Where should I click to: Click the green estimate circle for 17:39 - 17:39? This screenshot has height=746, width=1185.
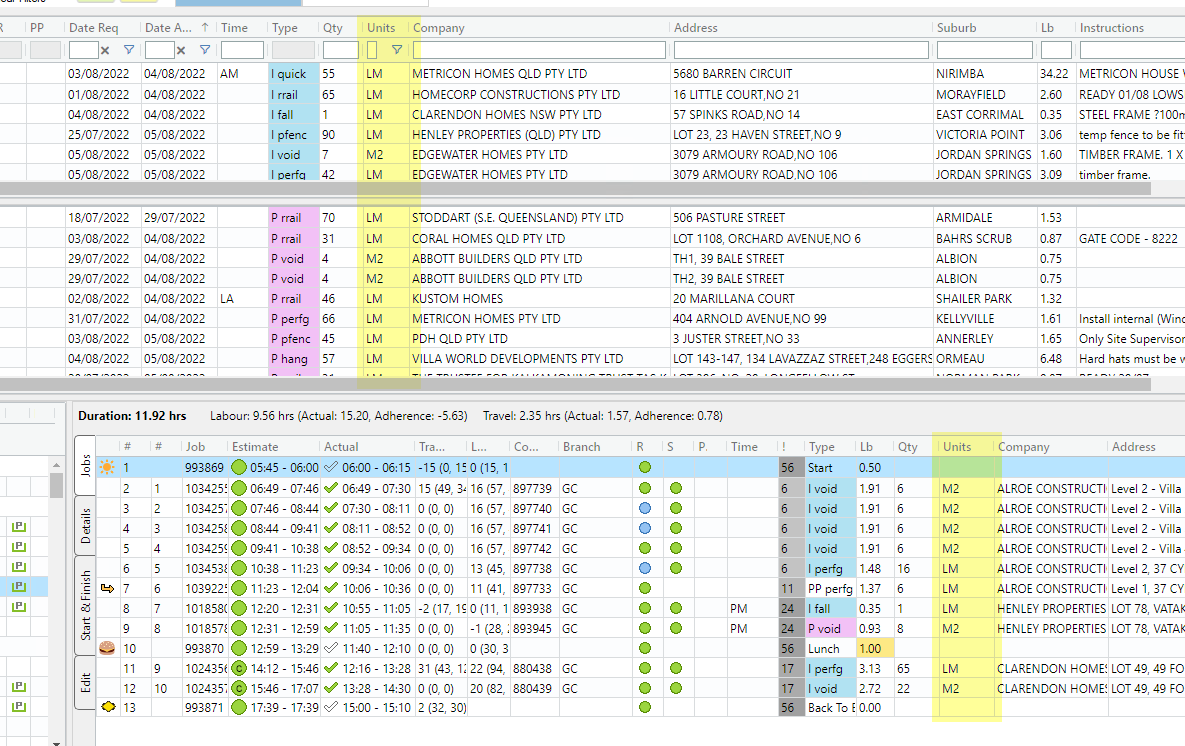239,707
